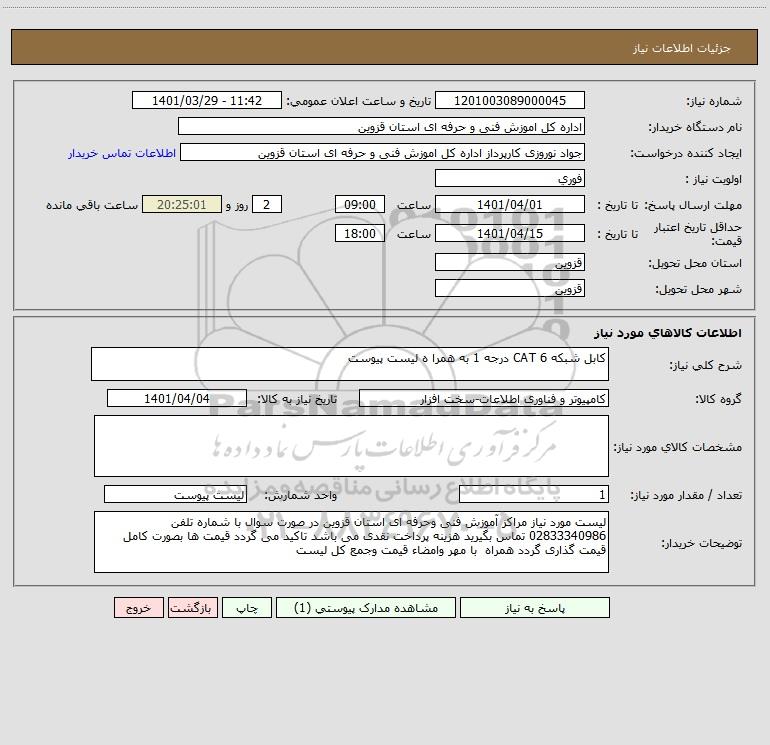
Task: Click buyer organization name field
Action: [x=381, y=126]
